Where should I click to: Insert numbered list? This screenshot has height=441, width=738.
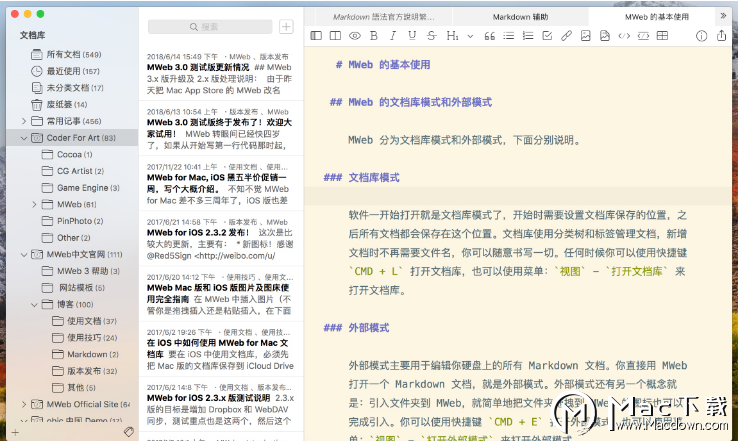(528, 36)
